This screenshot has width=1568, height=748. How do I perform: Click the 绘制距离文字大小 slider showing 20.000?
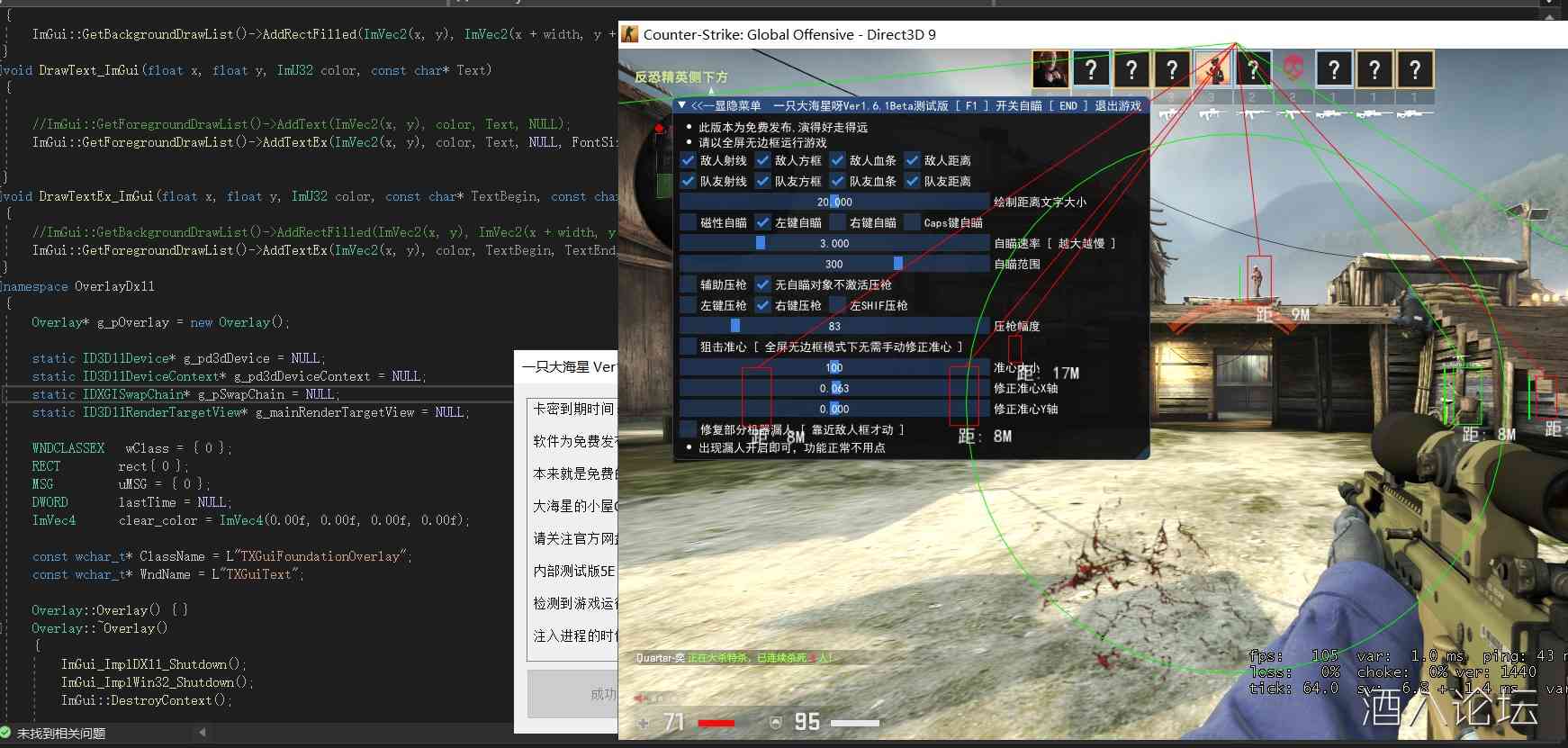coord(834,202)
